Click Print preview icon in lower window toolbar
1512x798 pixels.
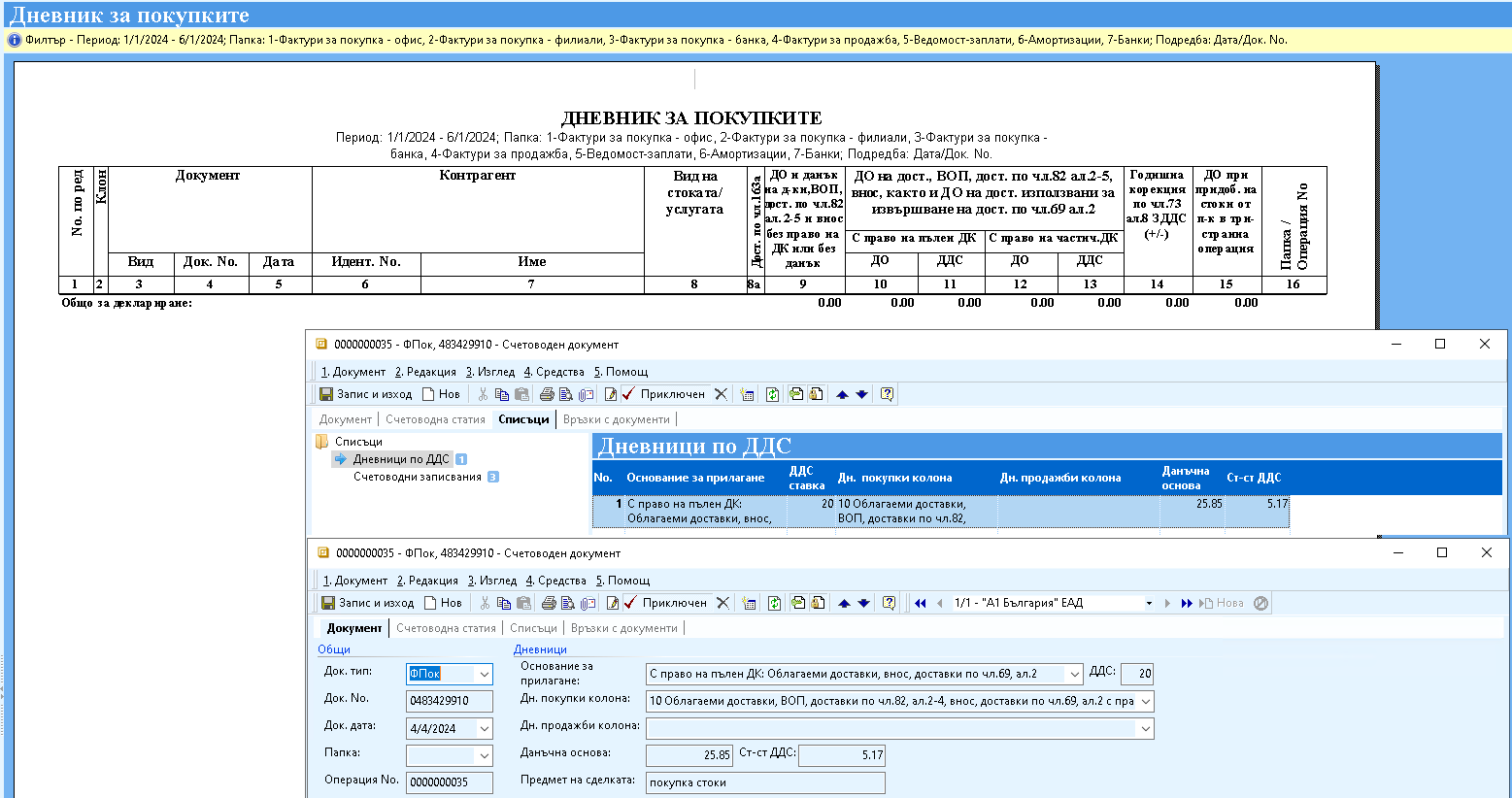[568, 603]
